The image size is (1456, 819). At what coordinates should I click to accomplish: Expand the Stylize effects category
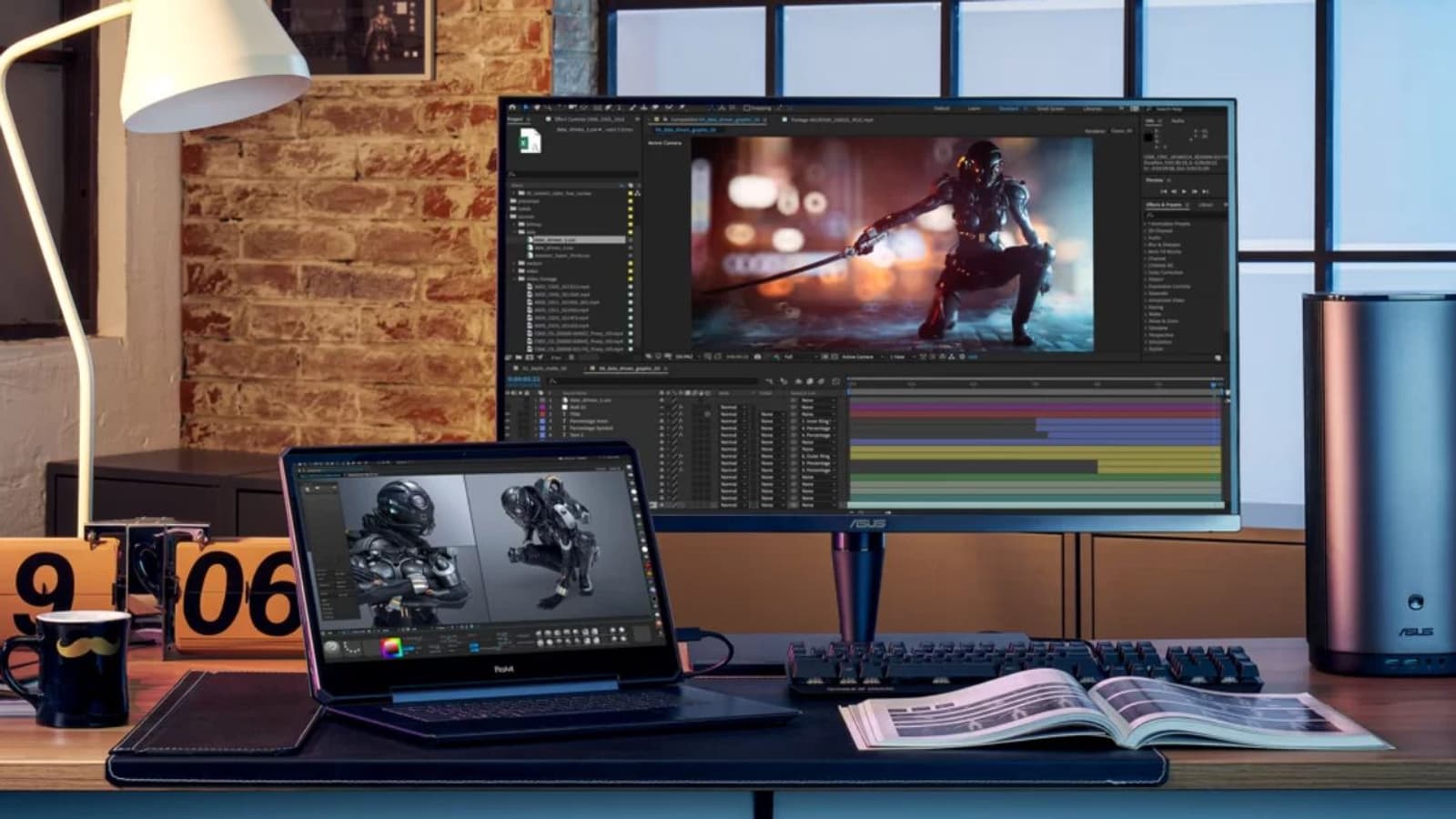pyautogui.click(x=1146, y=349)
